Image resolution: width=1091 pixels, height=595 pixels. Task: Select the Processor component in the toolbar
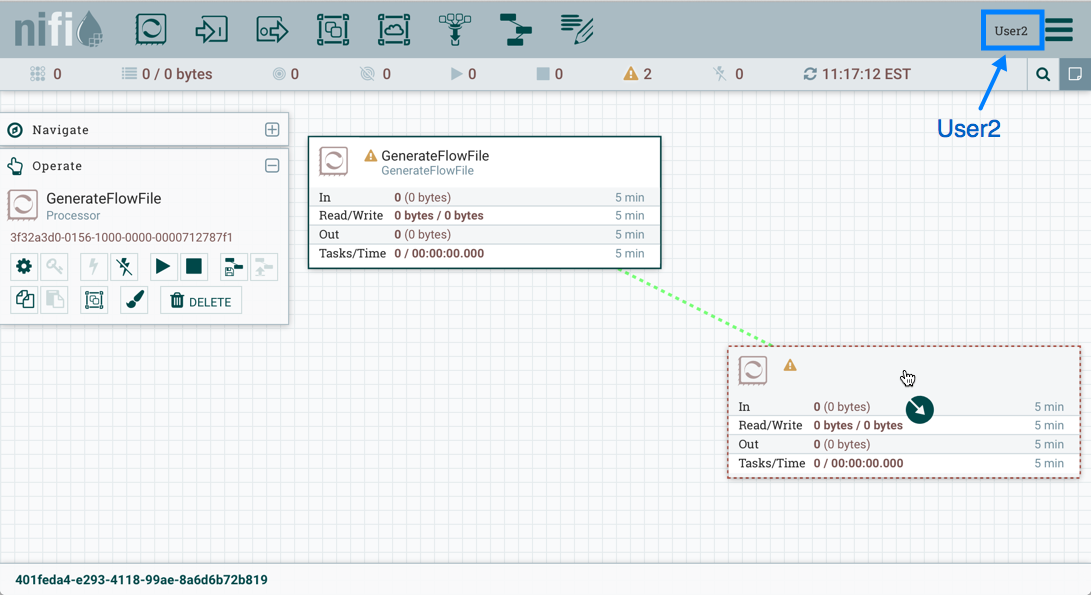point(151,29)
